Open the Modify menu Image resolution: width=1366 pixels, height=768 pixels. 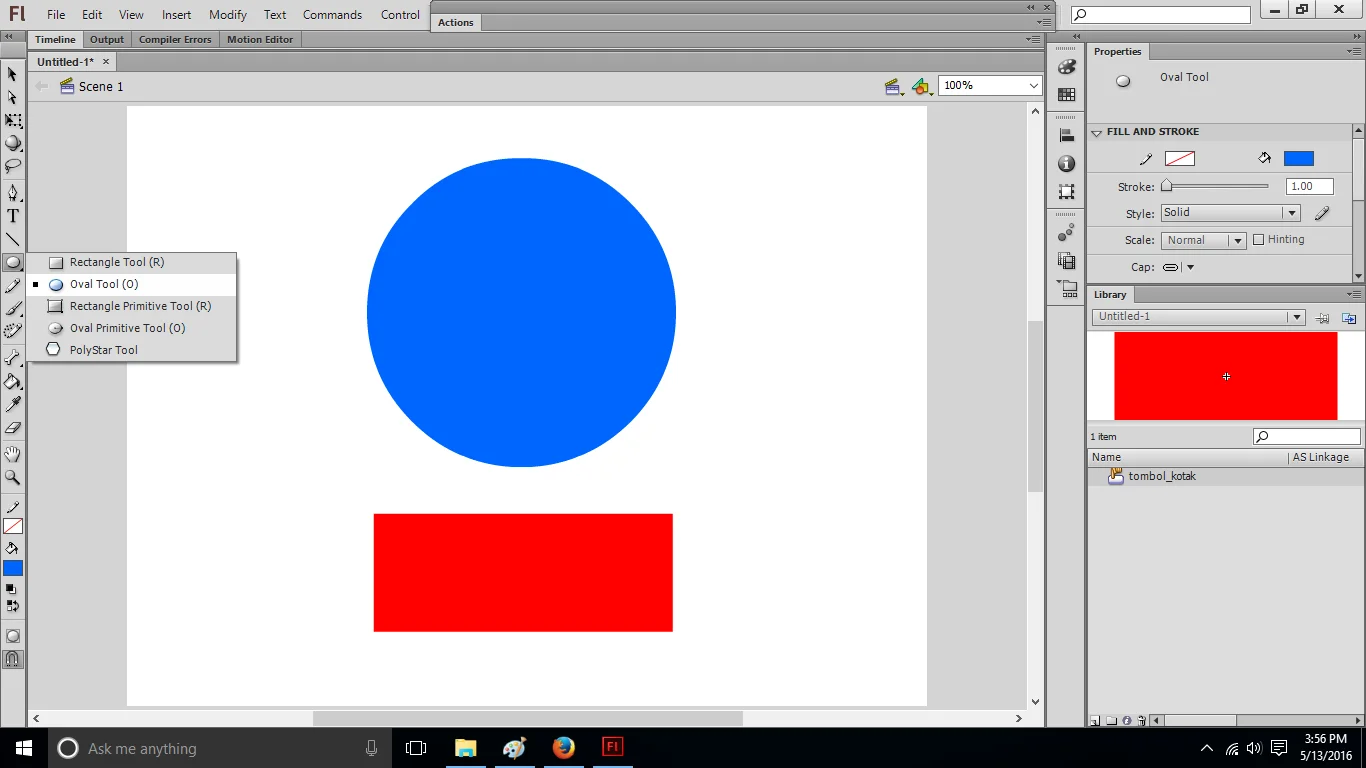click(x=227, y=14)
